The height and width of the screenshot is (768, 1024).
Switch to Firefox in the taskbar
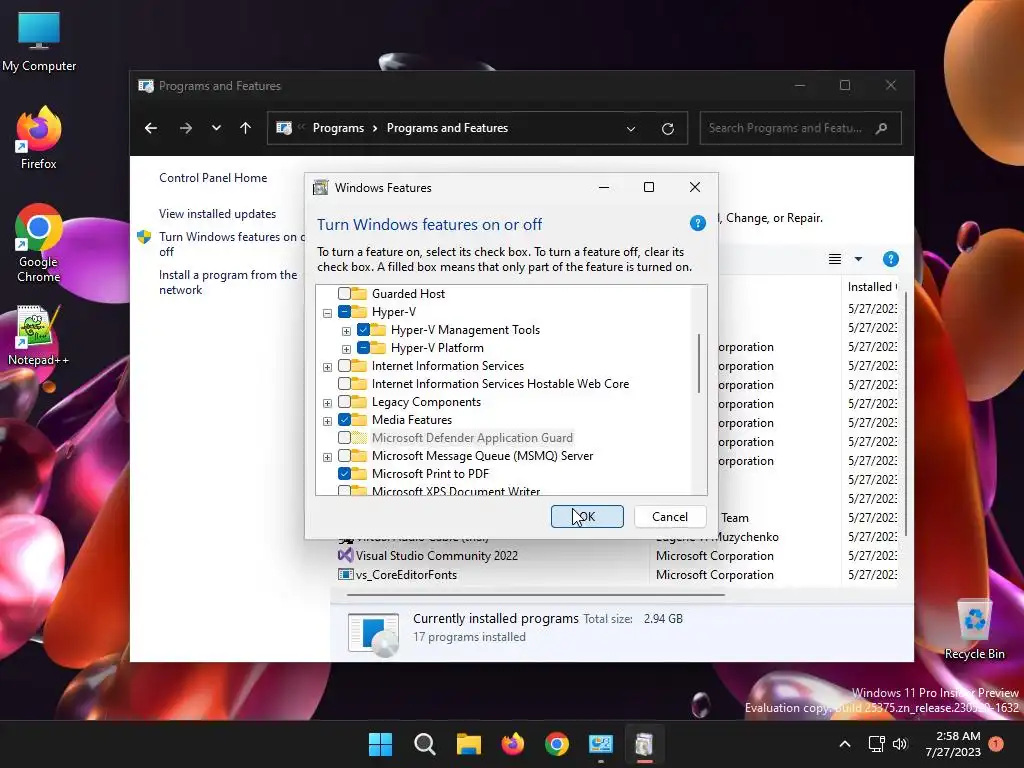[x=513, y=744]
